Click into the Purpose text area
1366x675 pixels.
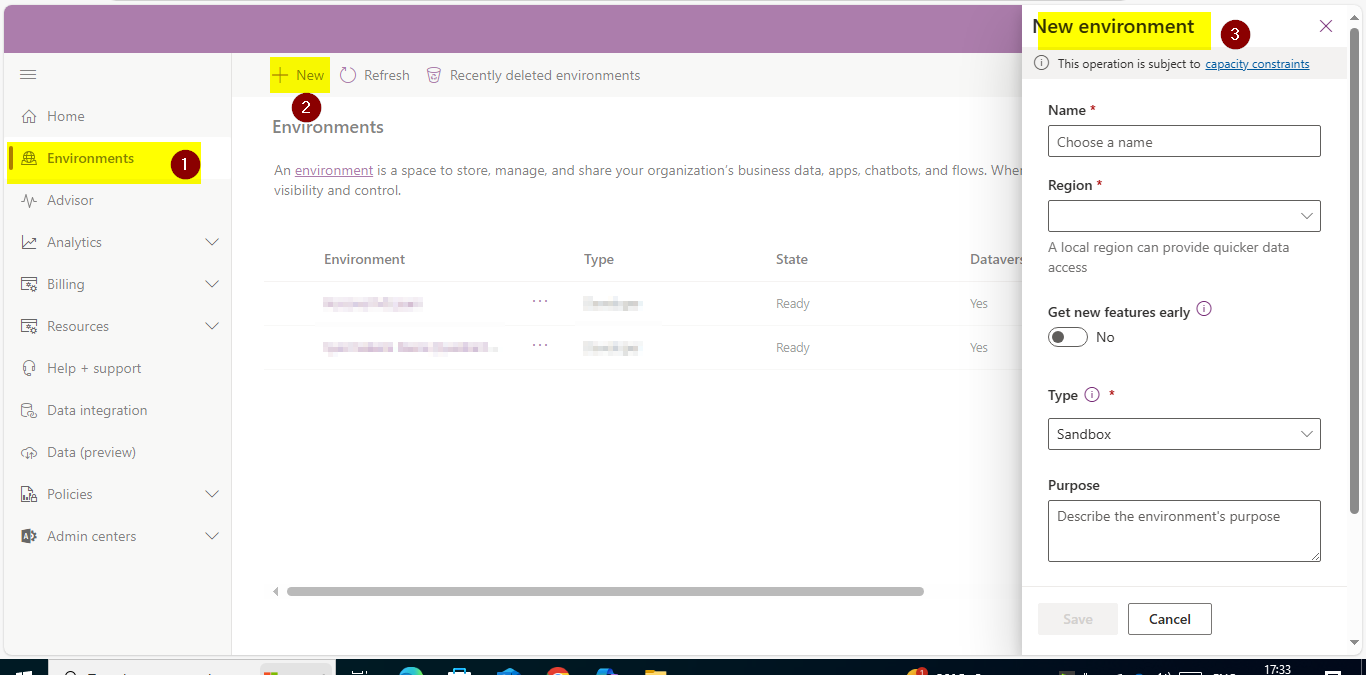1184,531
